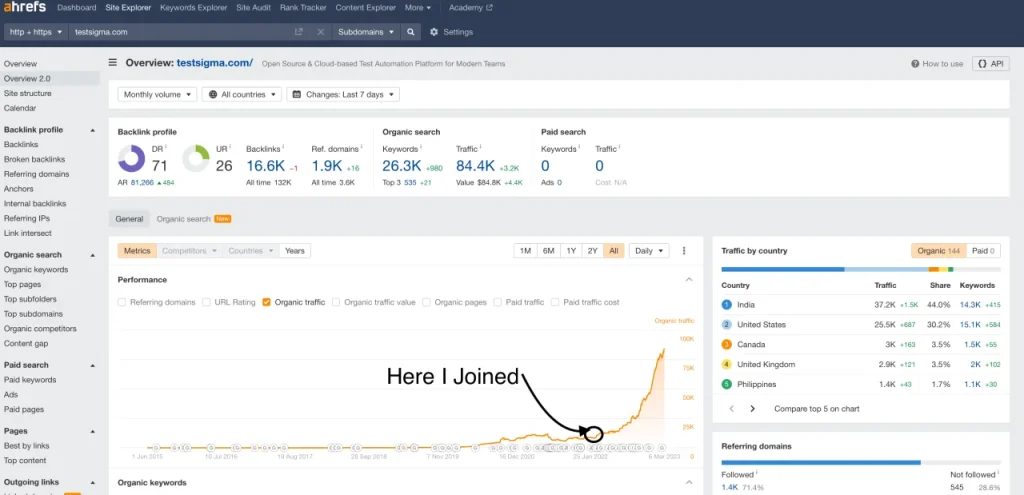Collapse the Performance section chevron

pos(688,279)
